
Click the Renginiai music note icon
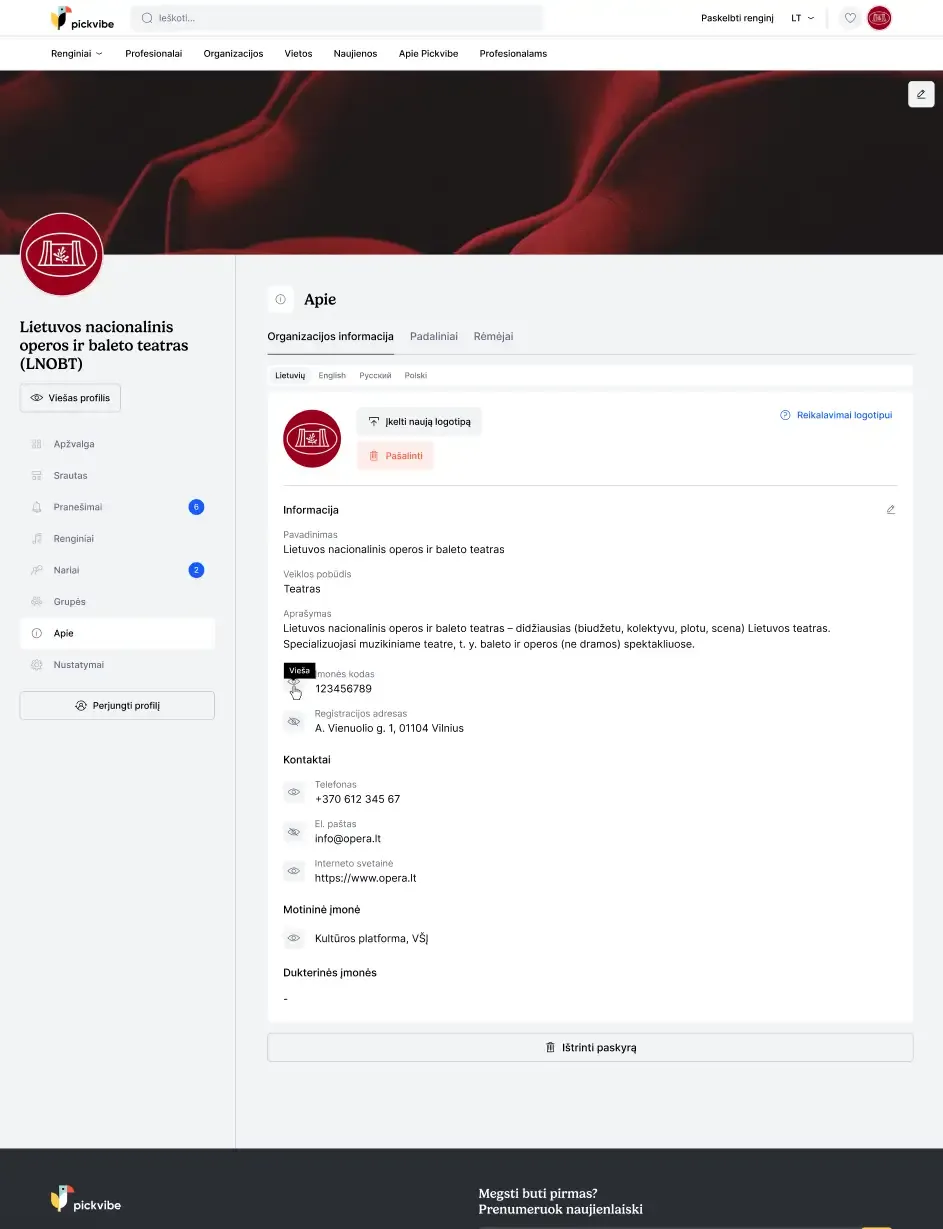(x=37, y=539)
